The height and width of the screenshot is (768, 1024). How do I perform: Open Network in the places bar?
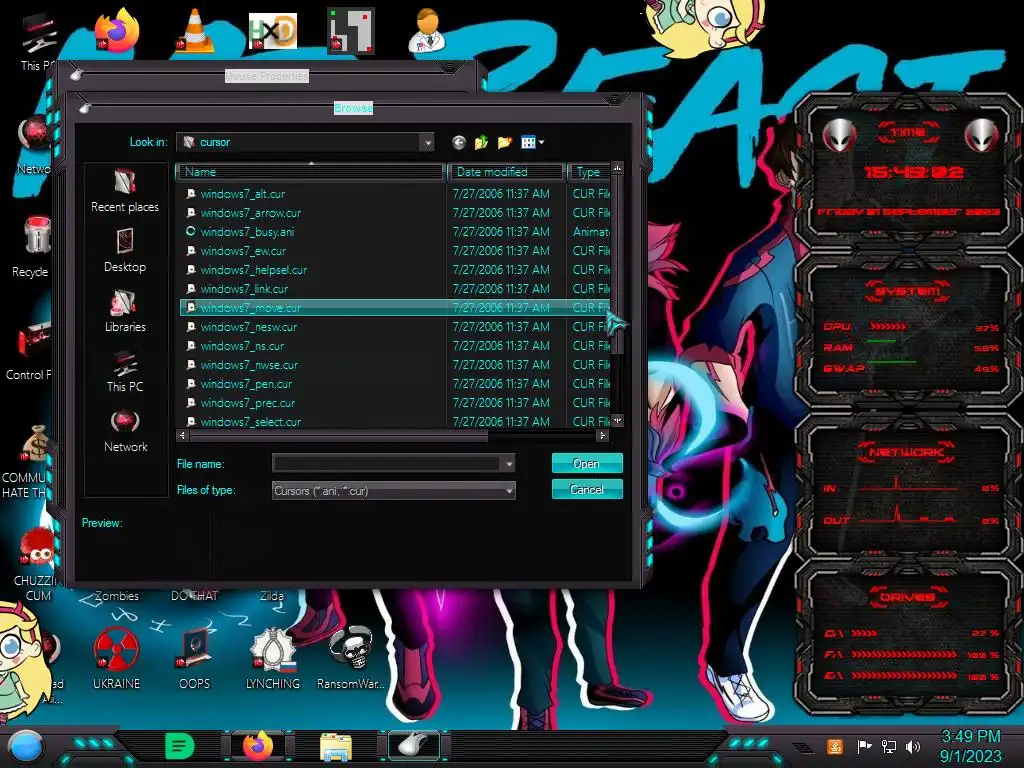click(x=125, y=431)
